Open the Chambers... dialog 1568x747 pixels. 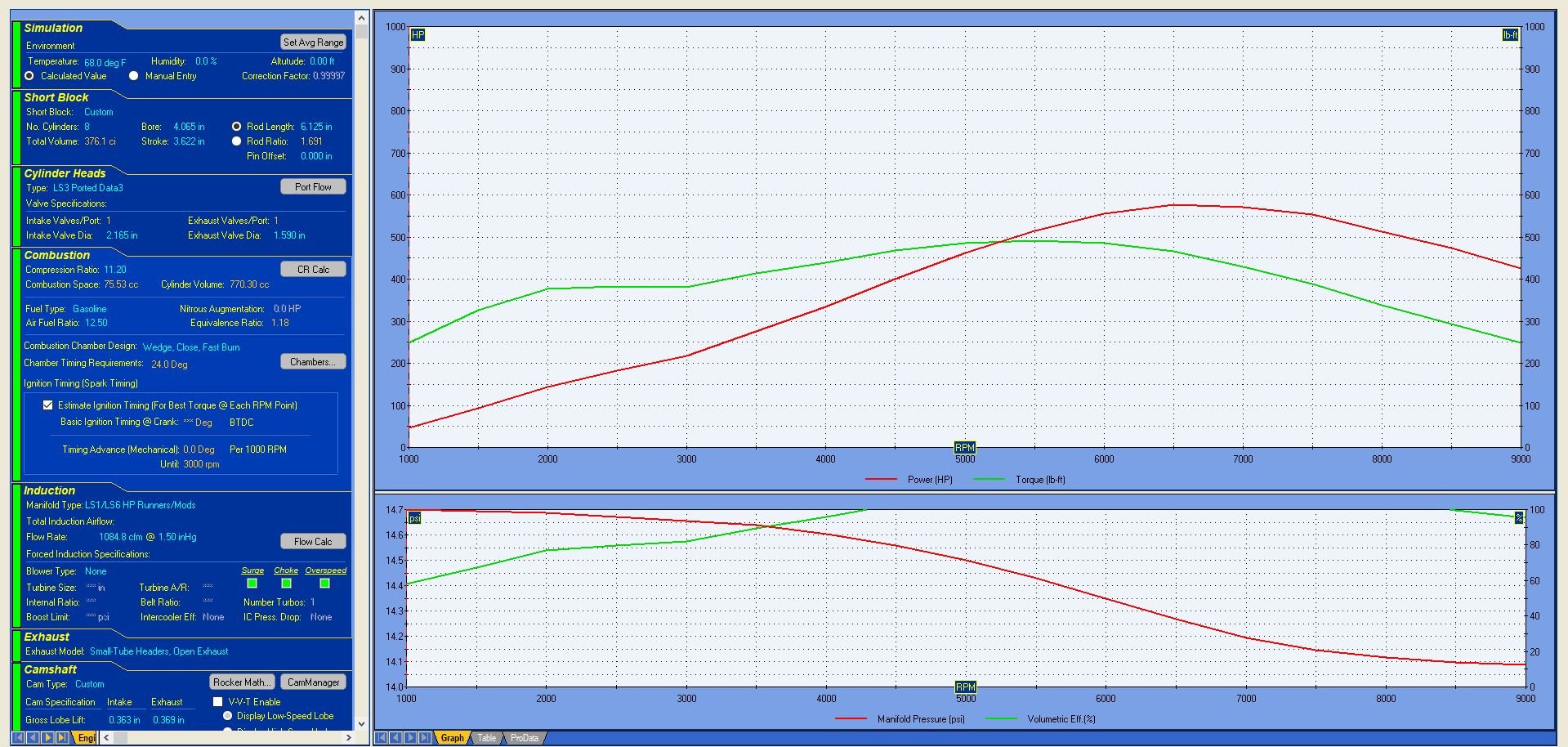point(313,361)
